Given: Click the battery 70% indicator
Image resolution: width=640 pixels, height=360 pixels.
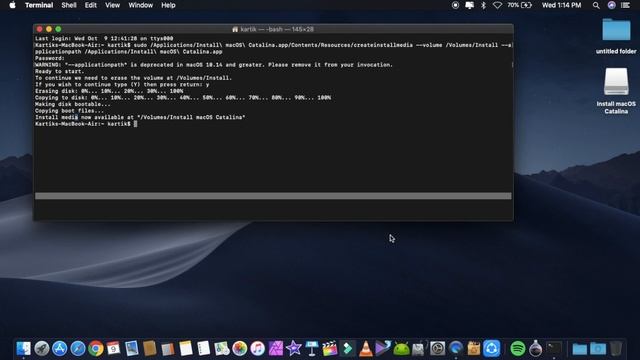Looking at the screenshot, I should click(x=520, y=5).
